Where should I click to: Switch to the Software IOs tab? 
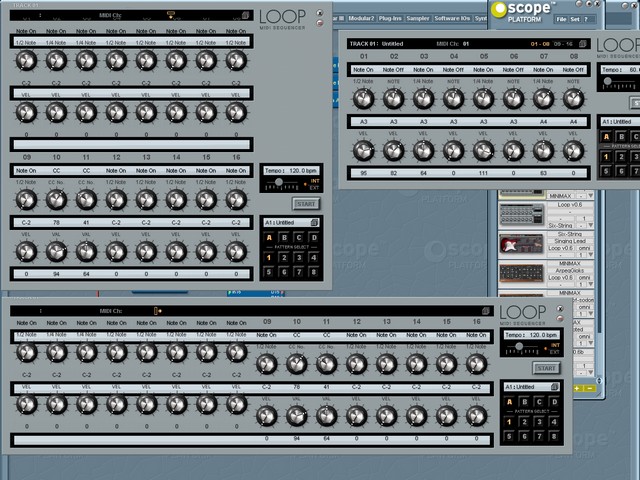tap(452, 18)
